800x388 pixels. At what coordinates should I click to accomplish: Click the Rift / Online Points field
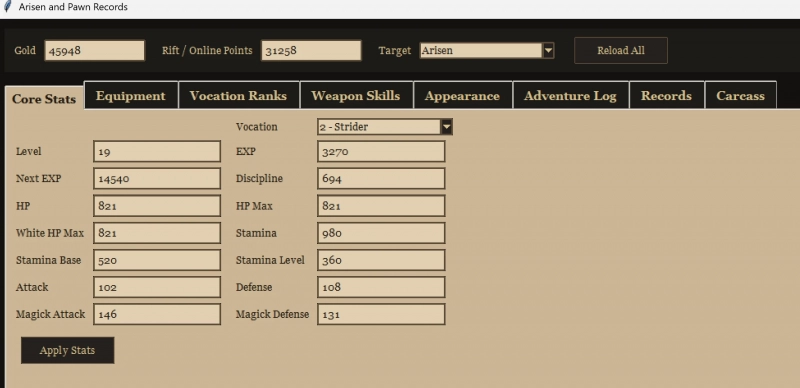[311, 51]
